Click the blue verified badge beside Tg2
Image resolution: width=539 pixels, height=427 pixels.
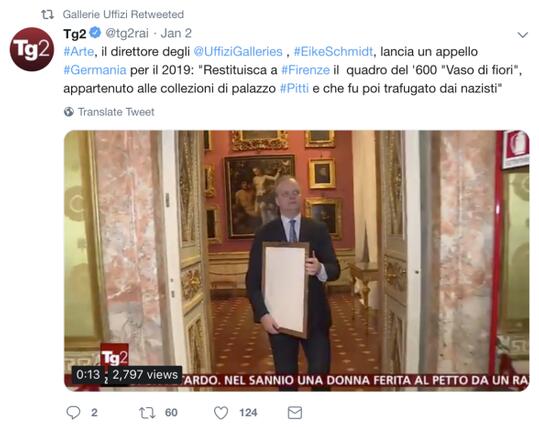point(95,33)
